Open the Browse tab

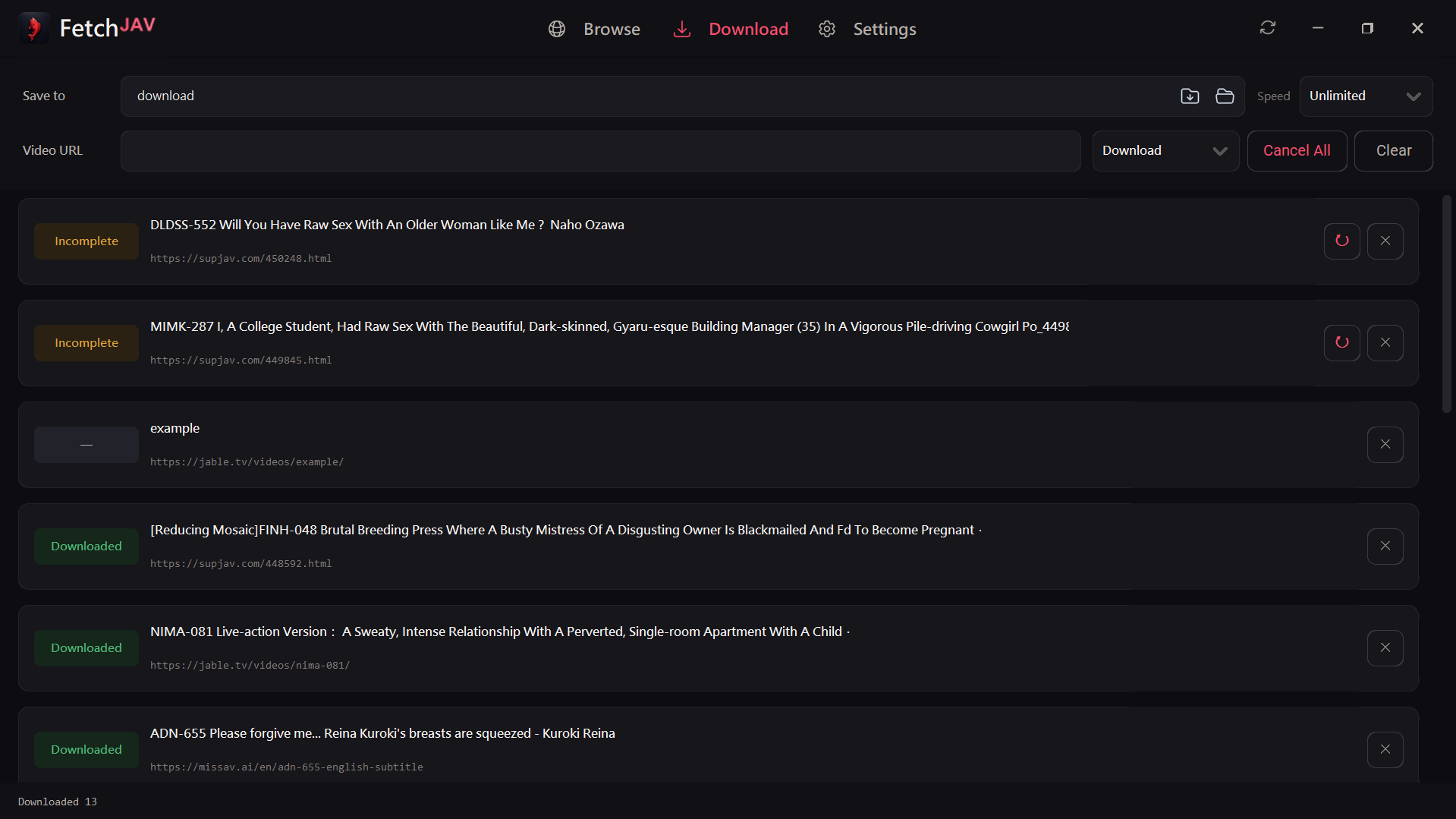point(612,29)
